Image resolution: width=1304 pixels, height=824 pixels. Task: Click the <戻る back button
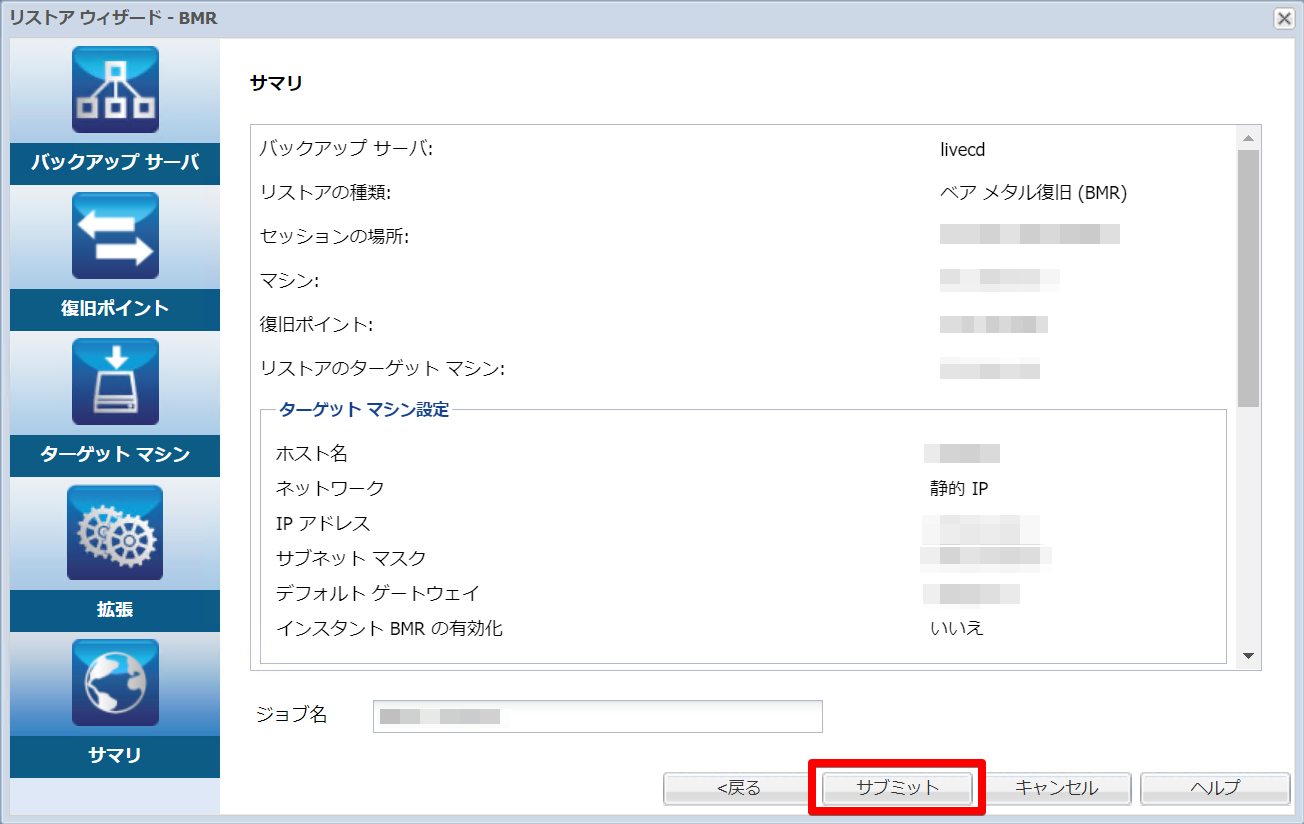[x=739, y=788]
